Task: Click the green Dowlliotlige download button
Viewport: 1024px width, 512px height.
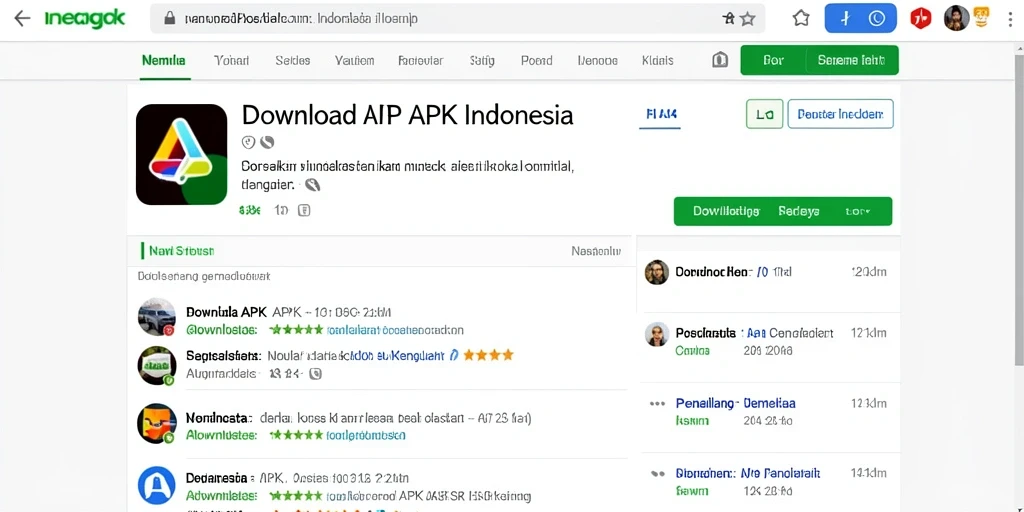Action: point(726,212)
